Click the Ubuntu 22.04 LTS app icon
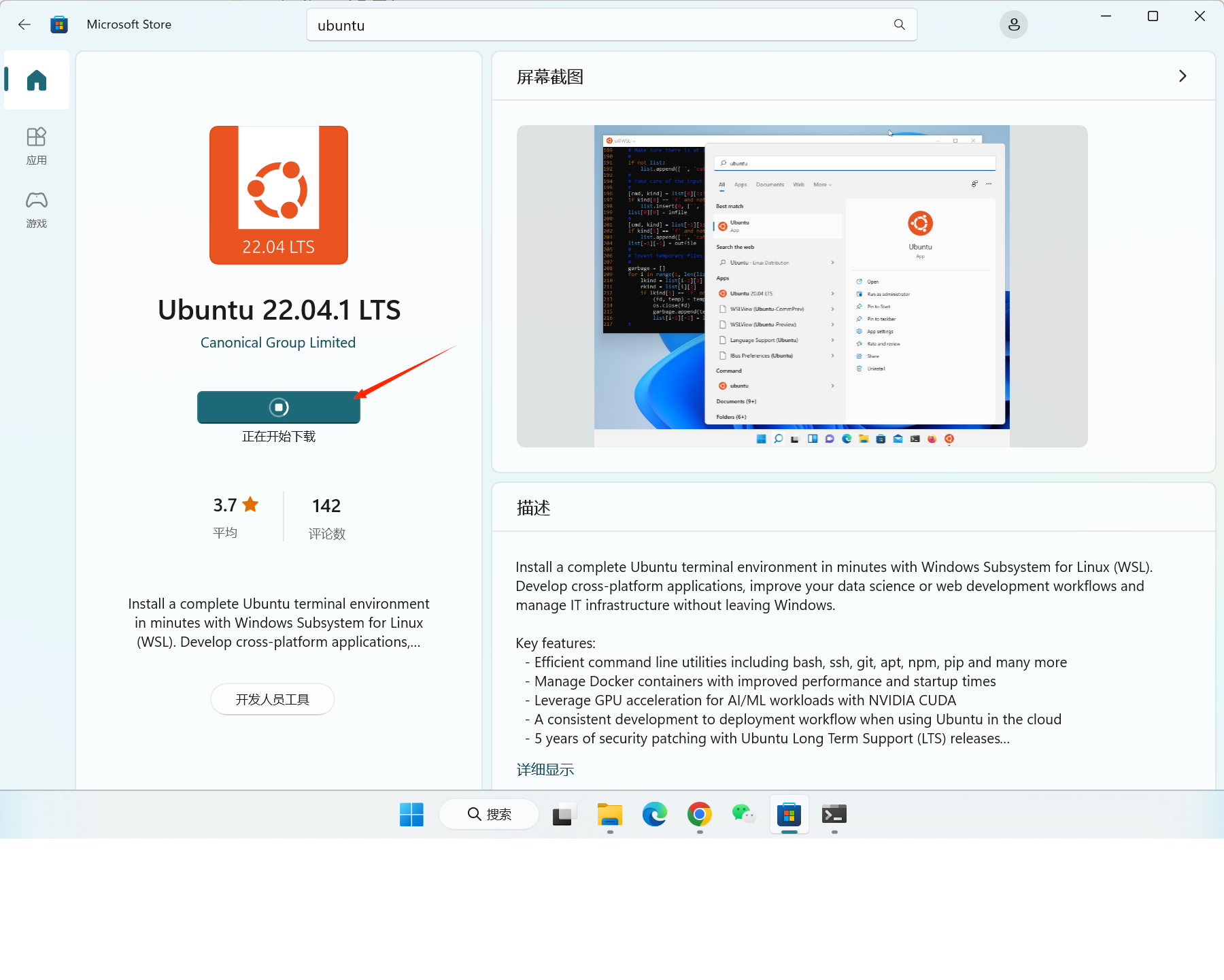 click(279, 195)
